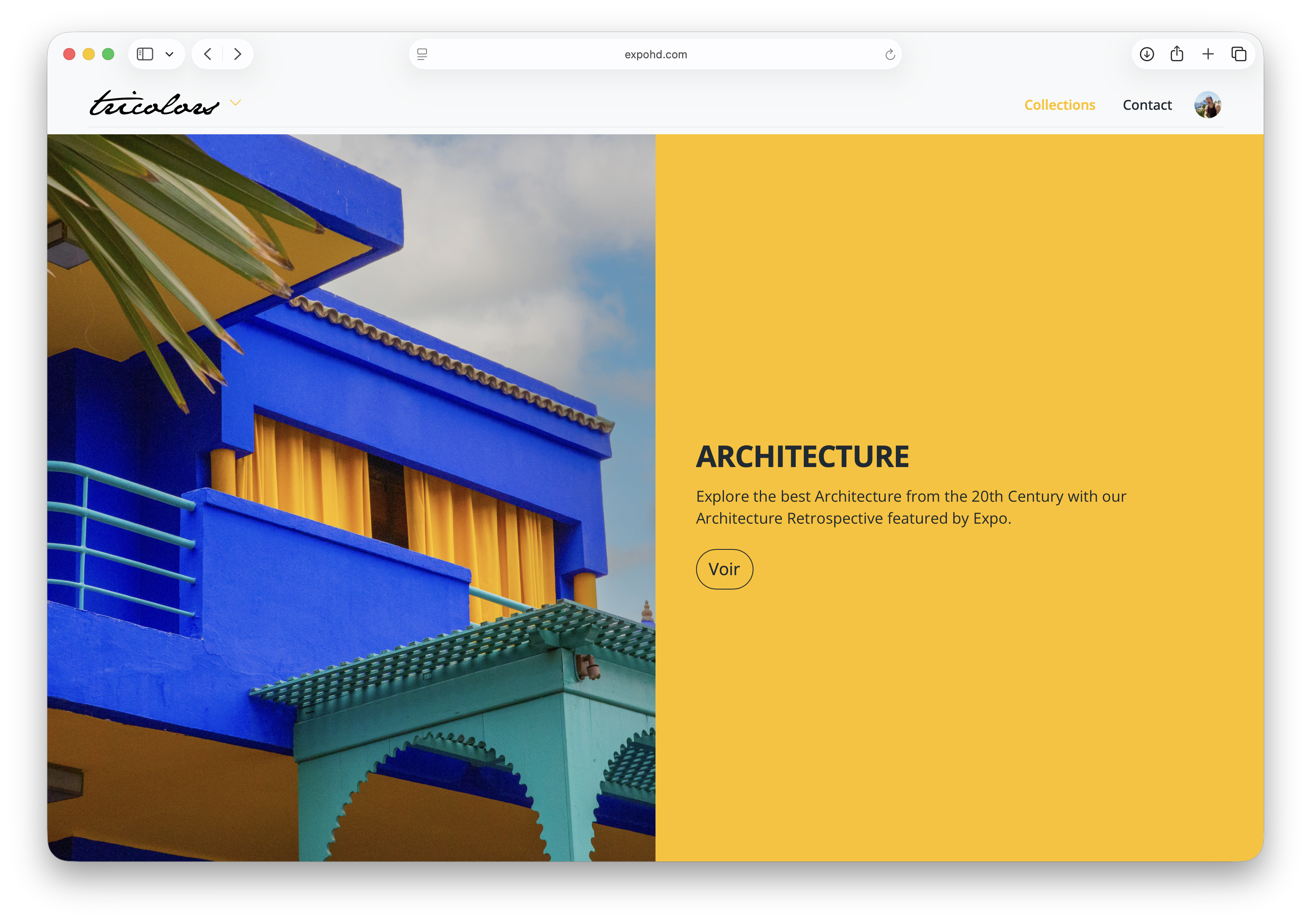
Task: Open the sidebar options dropdown chevron
Action: [x=169, y=54]
